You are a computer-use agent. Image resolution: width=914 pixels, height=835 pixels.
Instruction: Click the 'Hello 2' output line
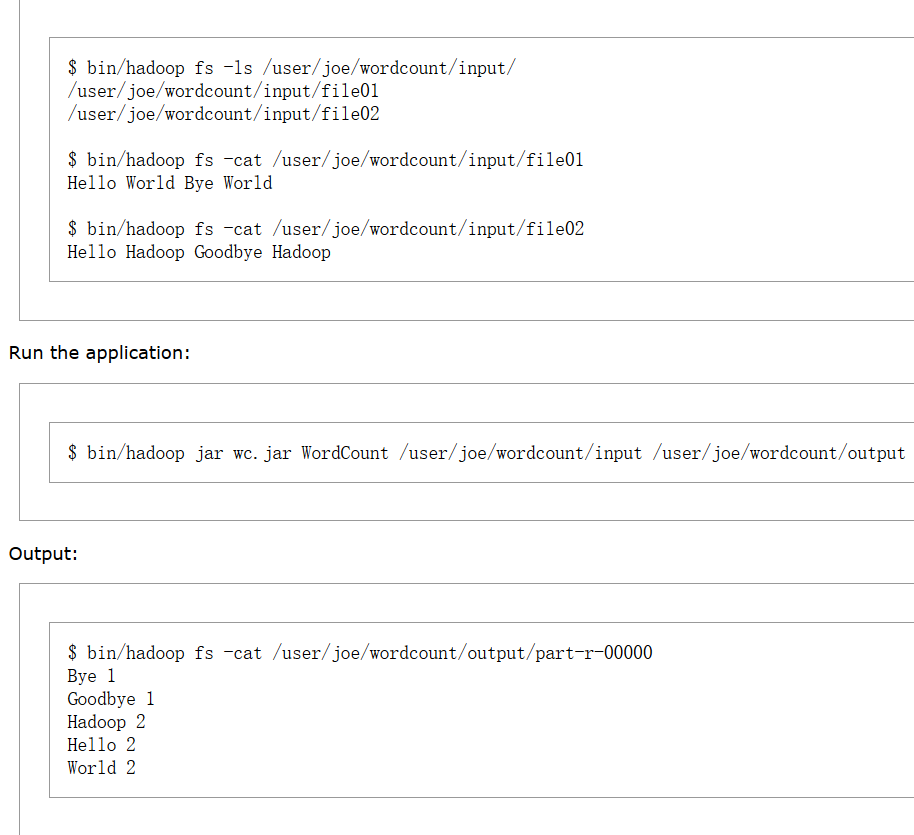[101, 745]
